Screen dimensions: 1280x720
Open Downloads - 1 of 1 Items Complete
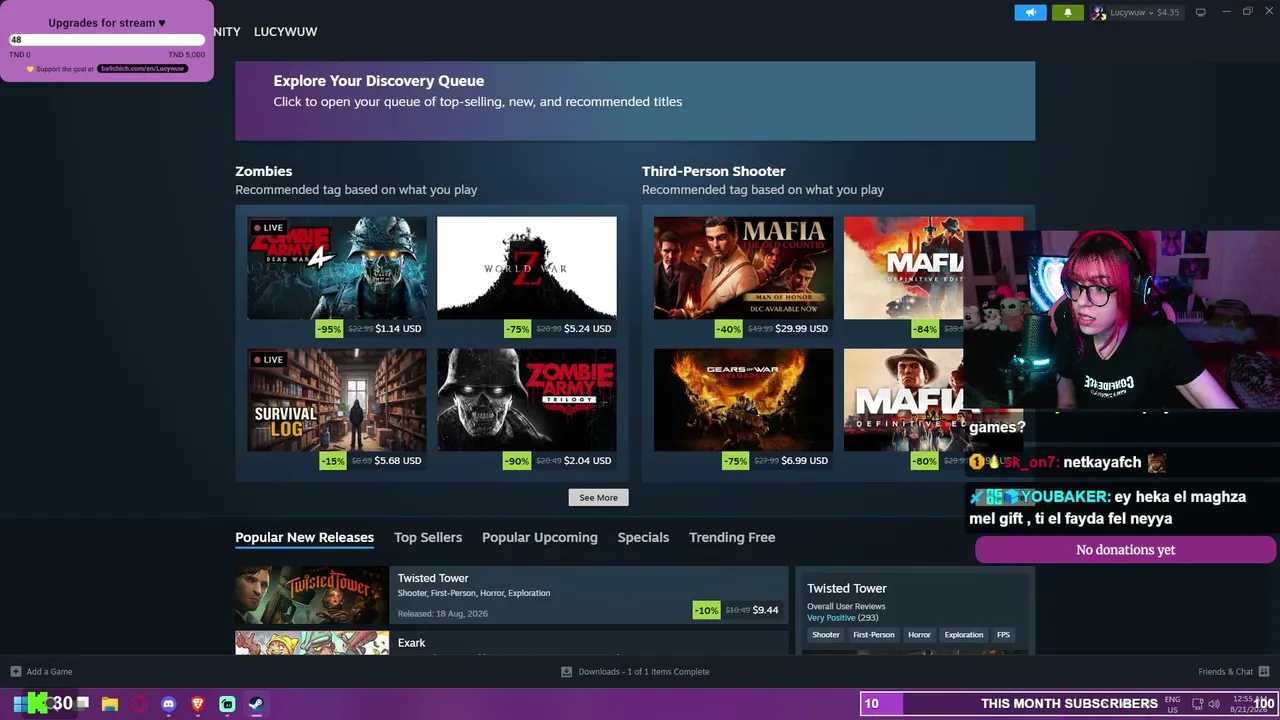(644, 672)
